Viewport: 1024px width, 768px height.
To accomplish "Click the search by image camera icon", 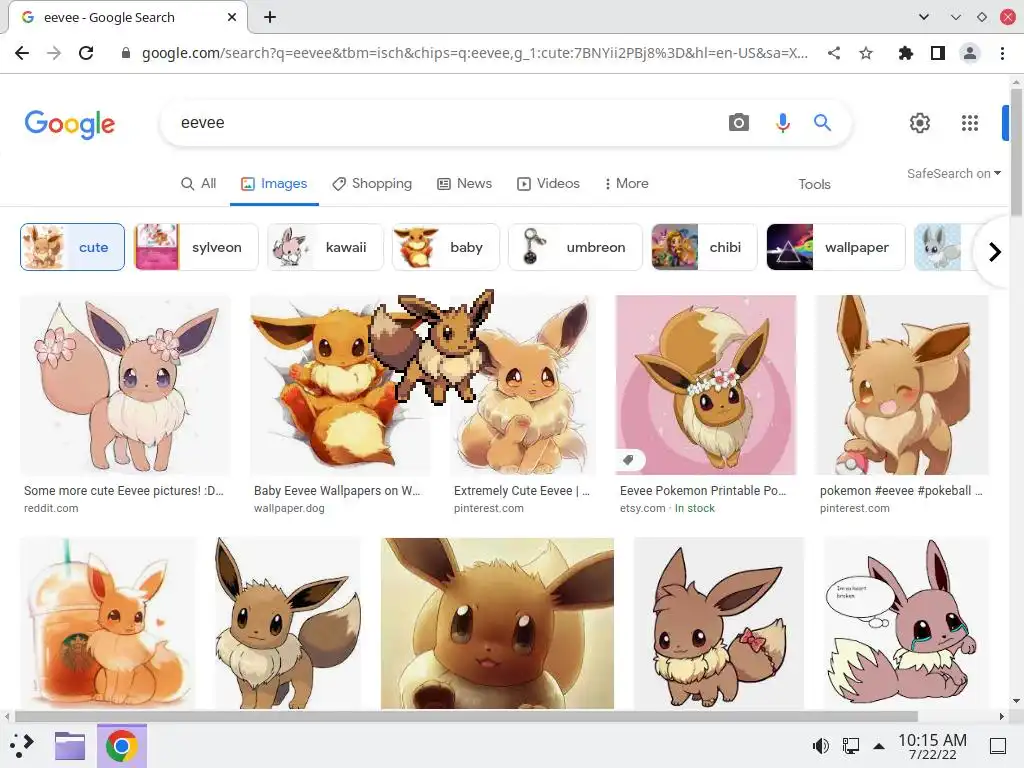I will 739,123.
